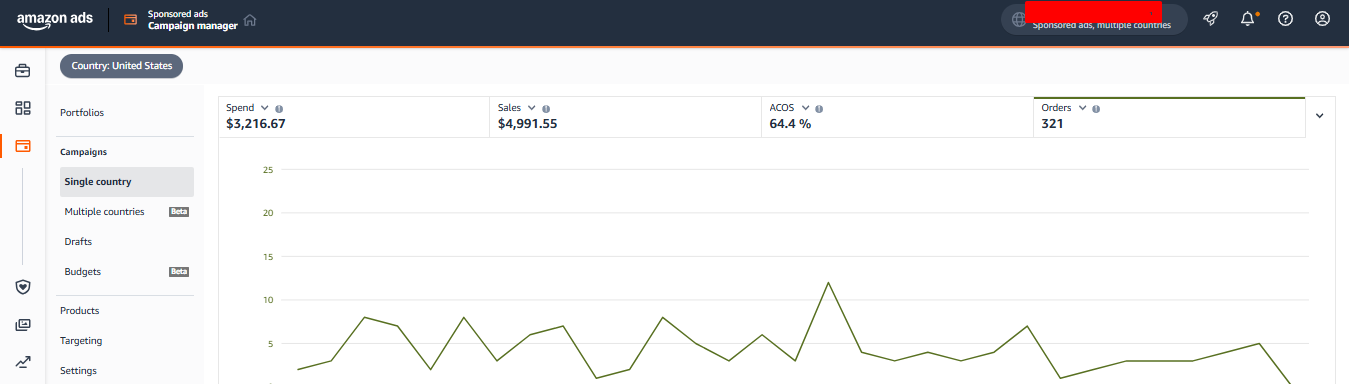1349x384 pixels.
Task: Expand the ACOS metric dropdown
Action: (805, 107)
